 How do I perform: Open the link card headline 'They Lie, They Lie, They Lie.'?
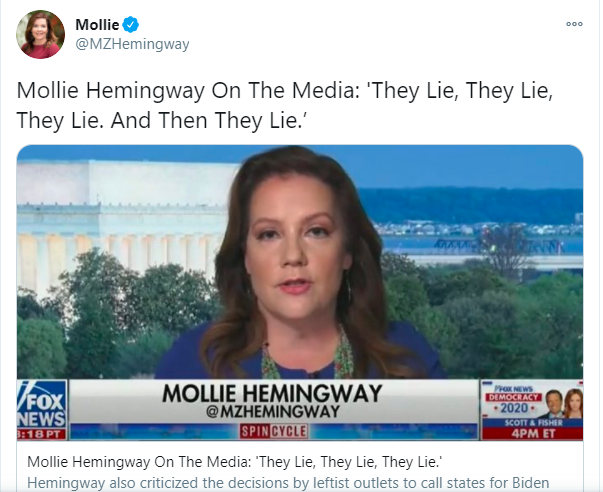235,462
